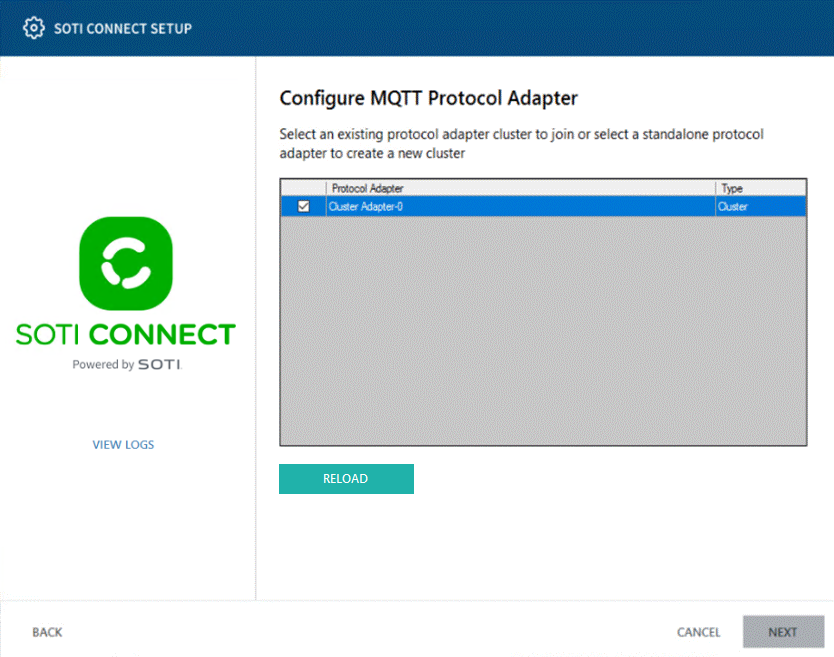This screenshot has height=657, width=834.
Task: Open VIEW LOGS link
Action: [123, 445]
